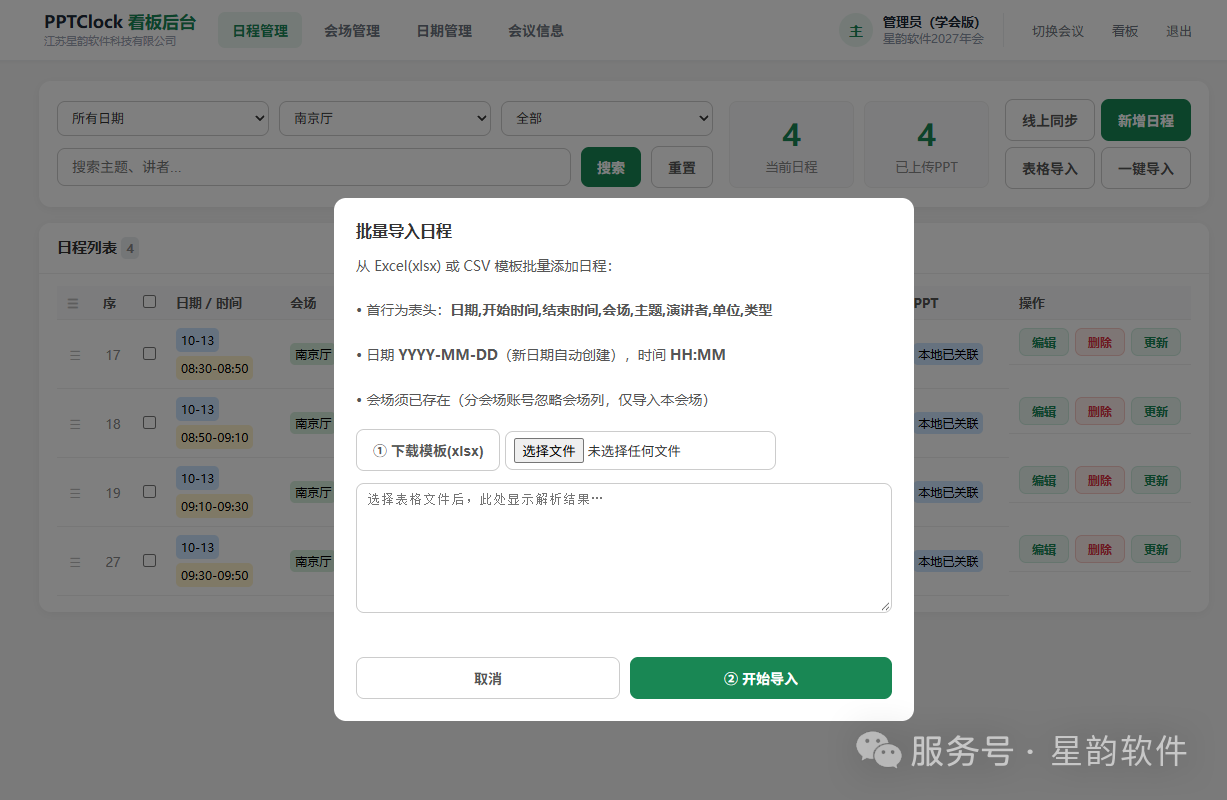Click 编辑 for row 27
Image resolution: width=1227 pixels, height=800 pixels.
click(1044, 549)
